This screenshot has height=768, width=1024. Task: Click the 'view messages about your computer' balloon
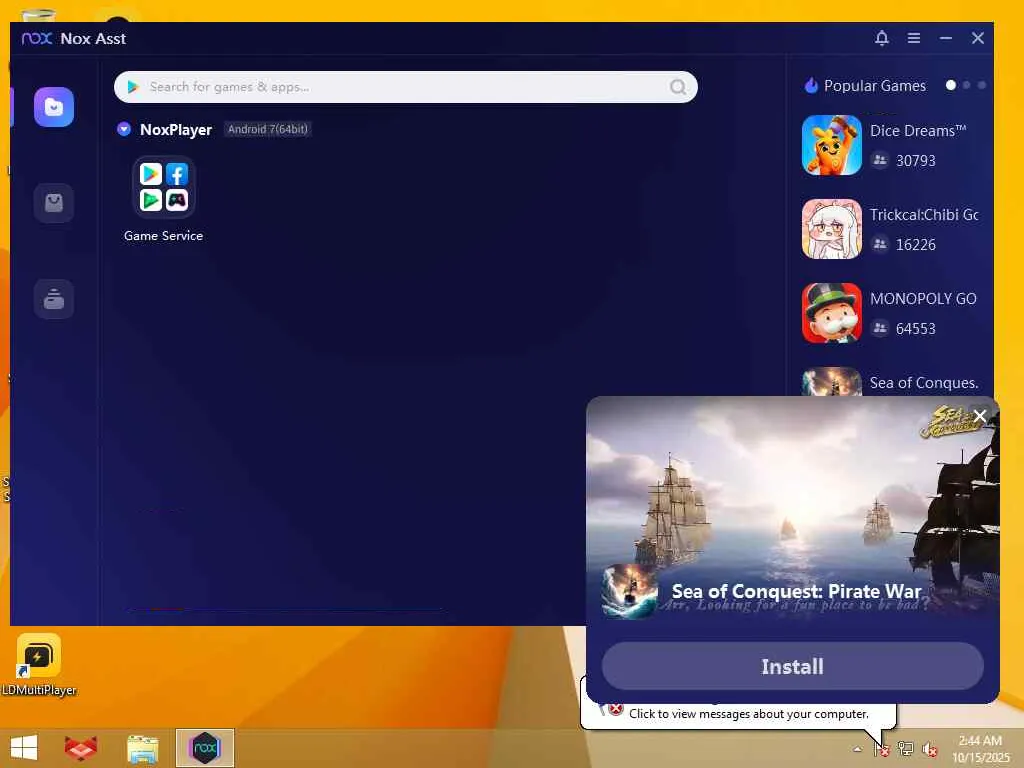coord(748,714)
